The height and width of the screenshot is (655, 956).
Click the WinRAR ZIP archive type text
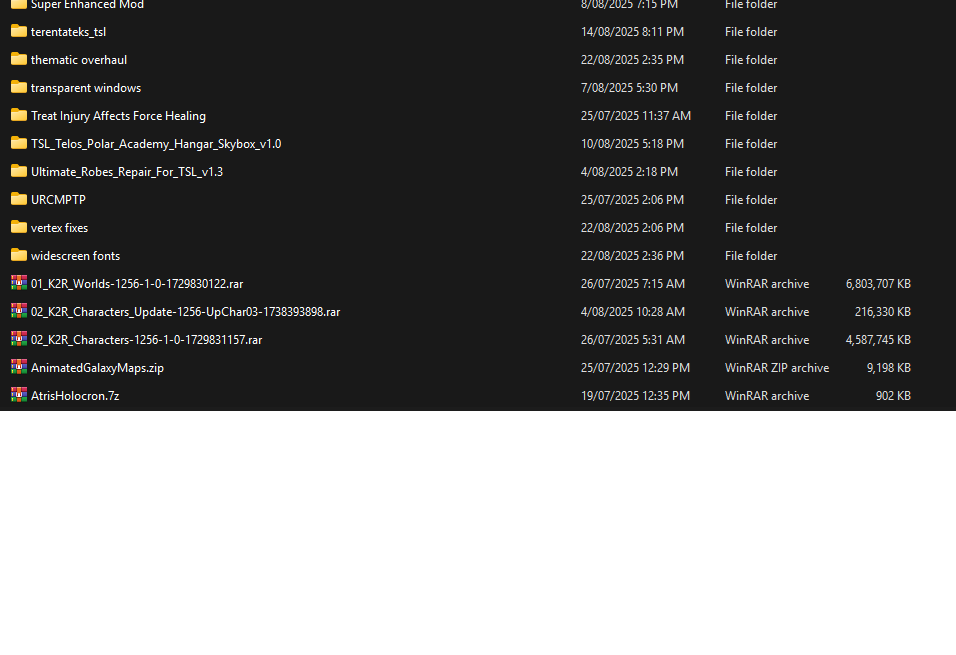point(777,368)
